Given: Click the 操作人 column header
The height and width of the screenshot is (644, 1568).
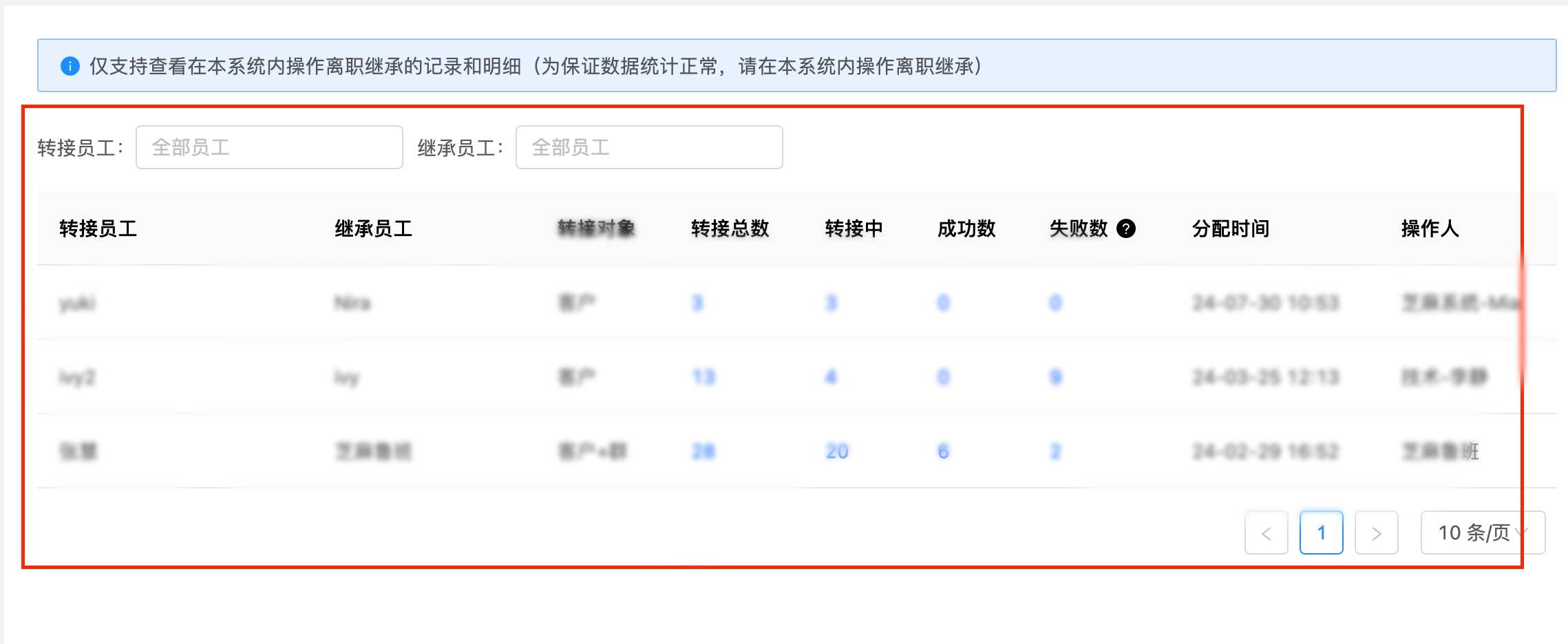Looking at the screenshot, I should tap(1430, 228).
